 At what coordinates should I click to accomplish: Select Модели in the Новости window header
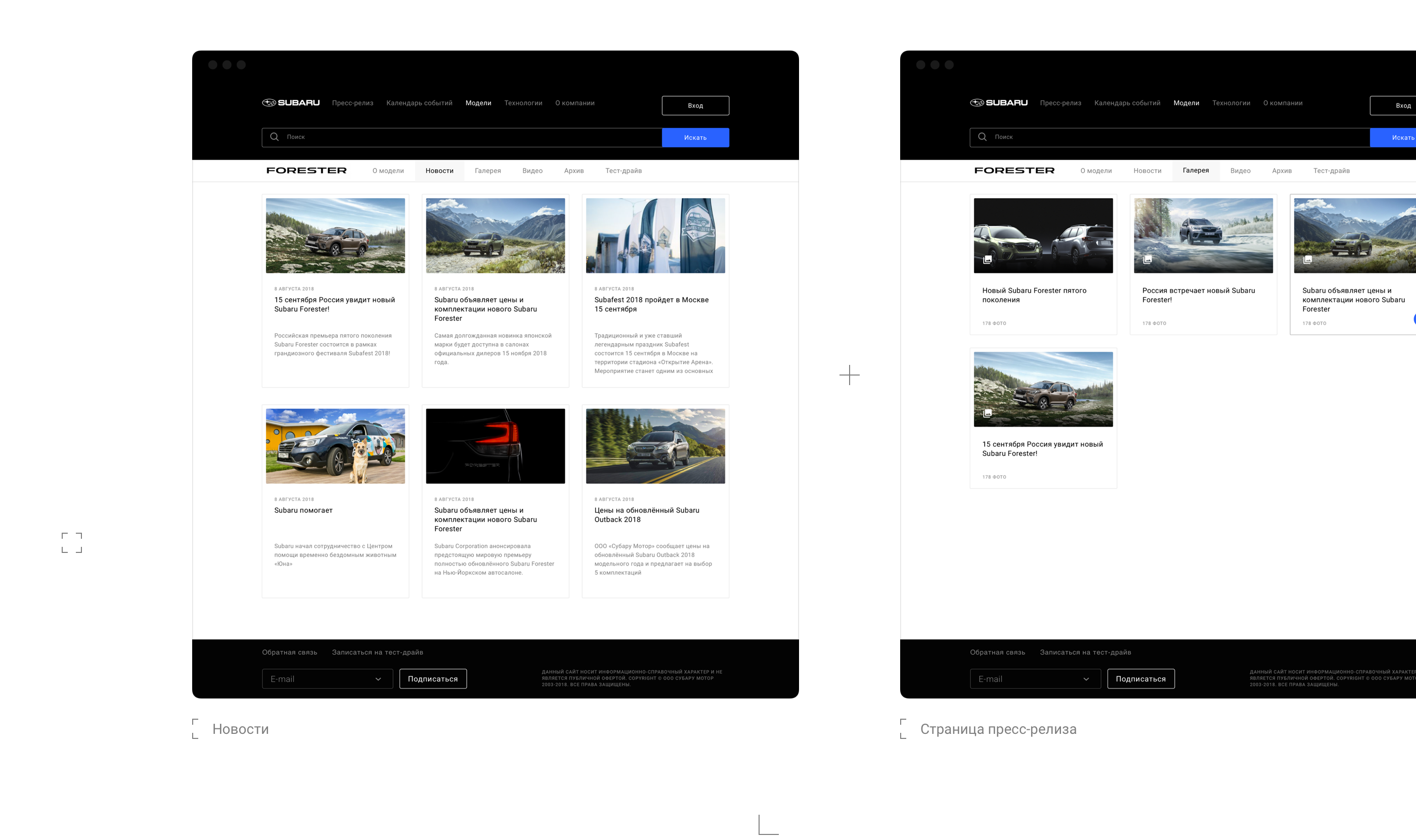478,103
